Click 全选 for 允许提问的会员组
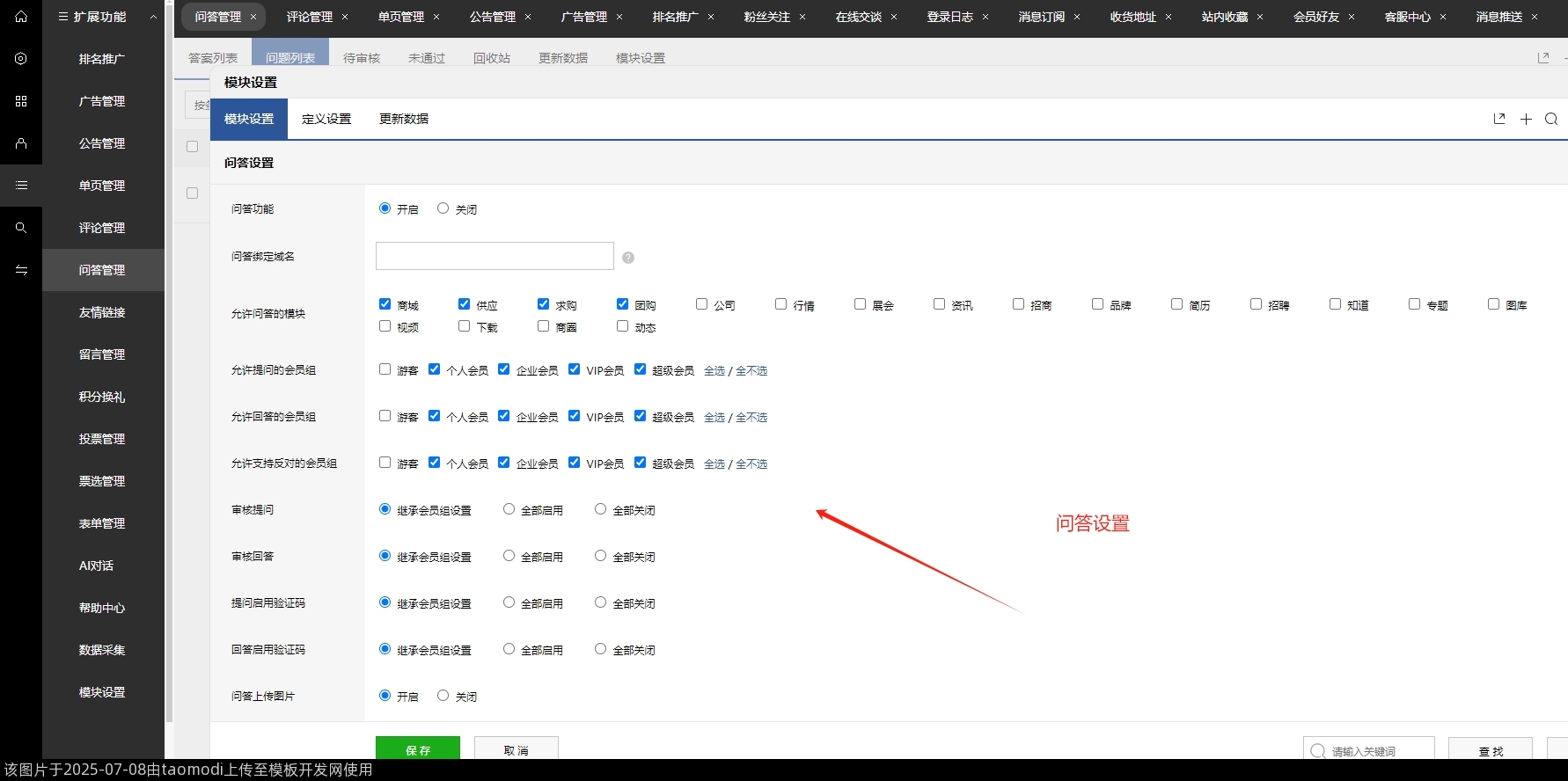 tap(714, 371)
